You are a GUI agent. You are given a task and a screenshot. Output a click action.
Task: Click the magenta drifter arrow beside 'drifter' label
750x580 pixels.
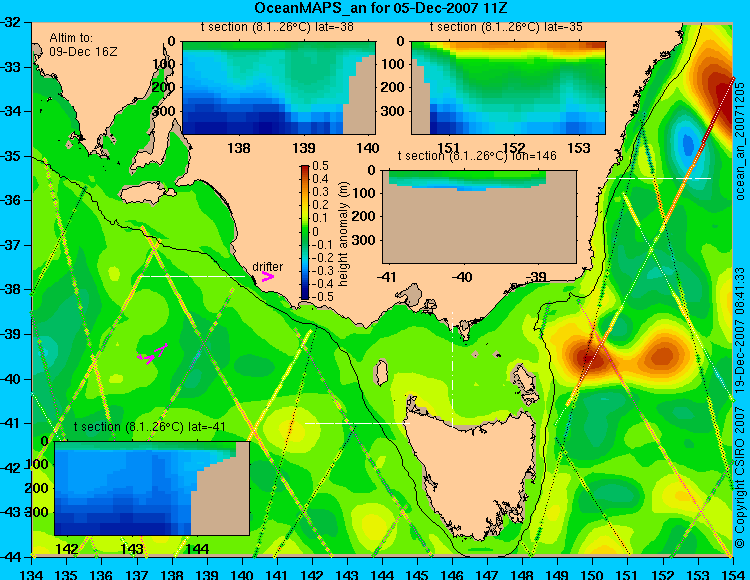(267, 276)
